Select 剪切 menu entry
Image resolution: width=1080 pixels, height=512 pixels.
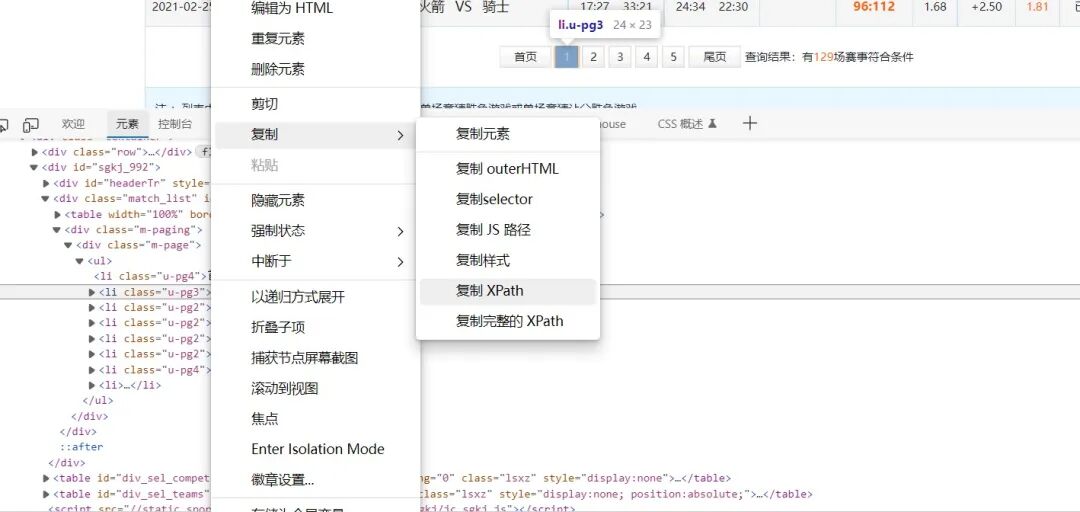click(x=264, y=104)
